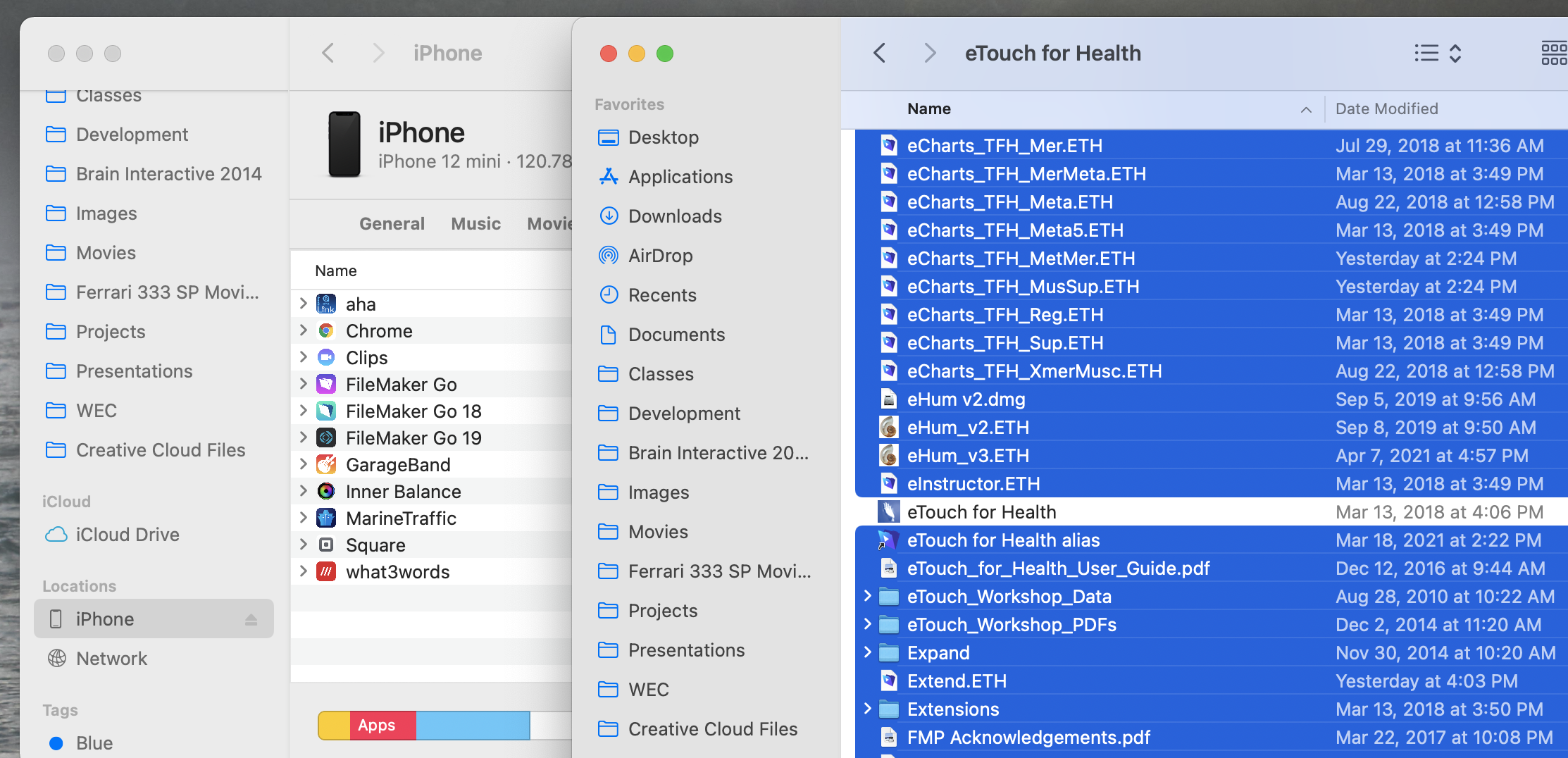Image resolution: width=1568 pixels, height=758 pixels.
Task: Click the eHum v2.dmg disk image icon
Action: tap(889, 399)
